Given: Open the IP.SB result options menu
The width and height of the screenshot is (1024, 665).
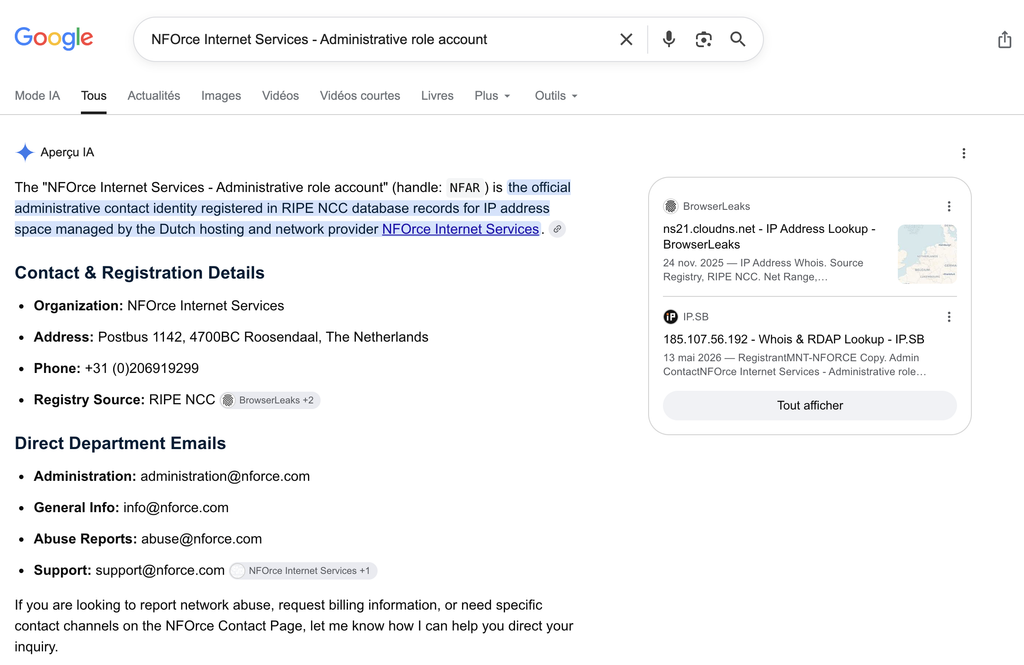Looking at the screenshot, I should (x=949, y=317).
